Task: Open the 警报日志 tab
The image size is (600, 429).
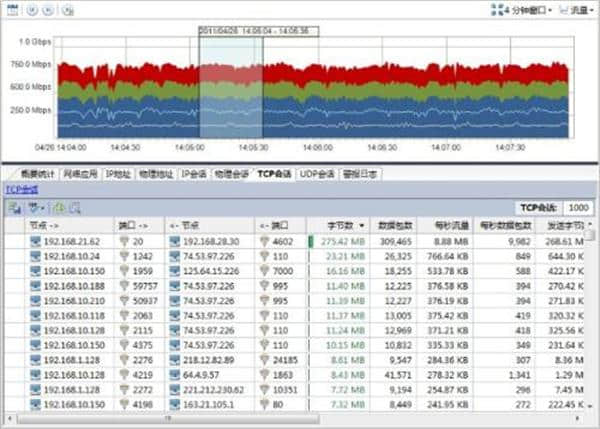Action: 359,173
